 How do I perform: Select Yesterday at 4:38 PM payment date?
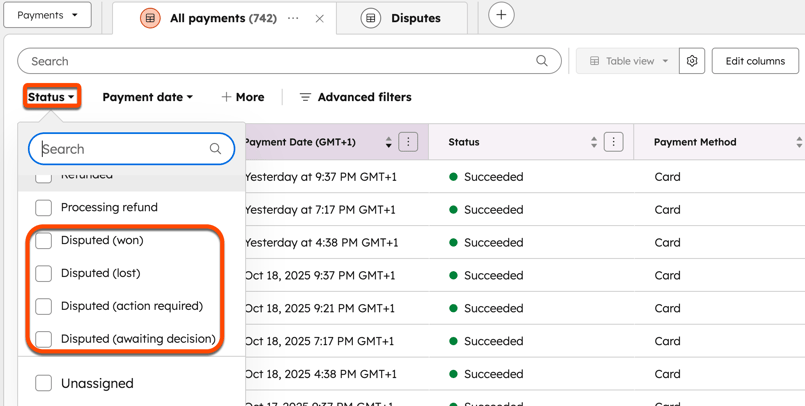pyautogui.click(x=321, y=243)
